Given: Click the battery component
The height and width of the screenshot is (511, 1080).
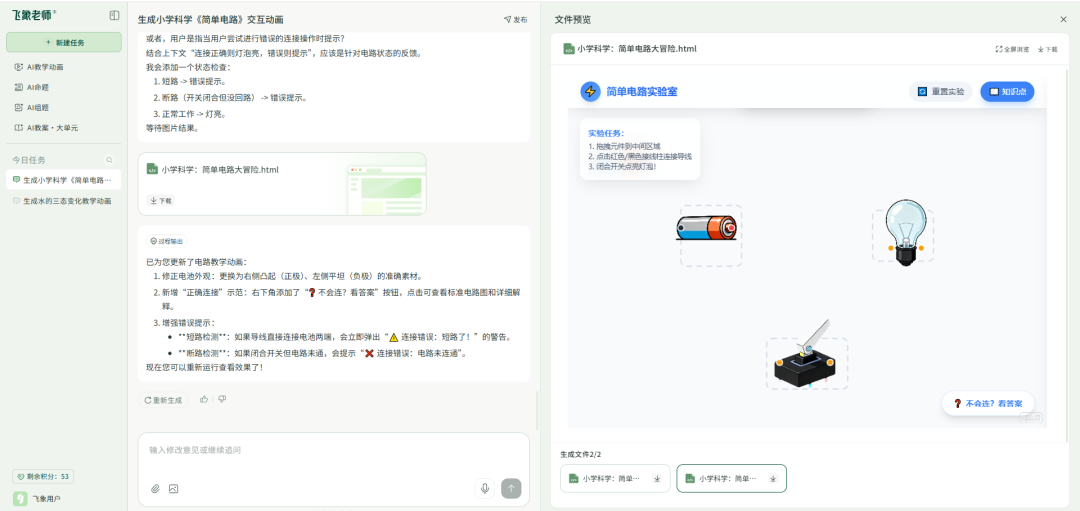Looking at the screenshot, I should [705, 227].
